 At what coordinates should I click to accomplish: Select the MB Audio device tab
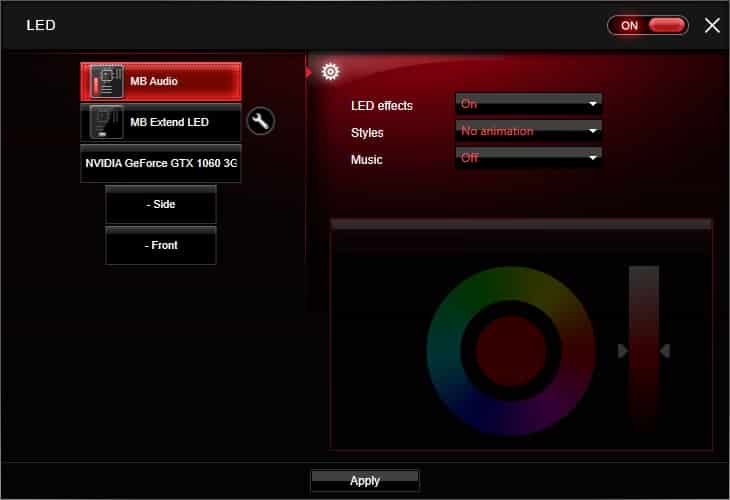161,81
